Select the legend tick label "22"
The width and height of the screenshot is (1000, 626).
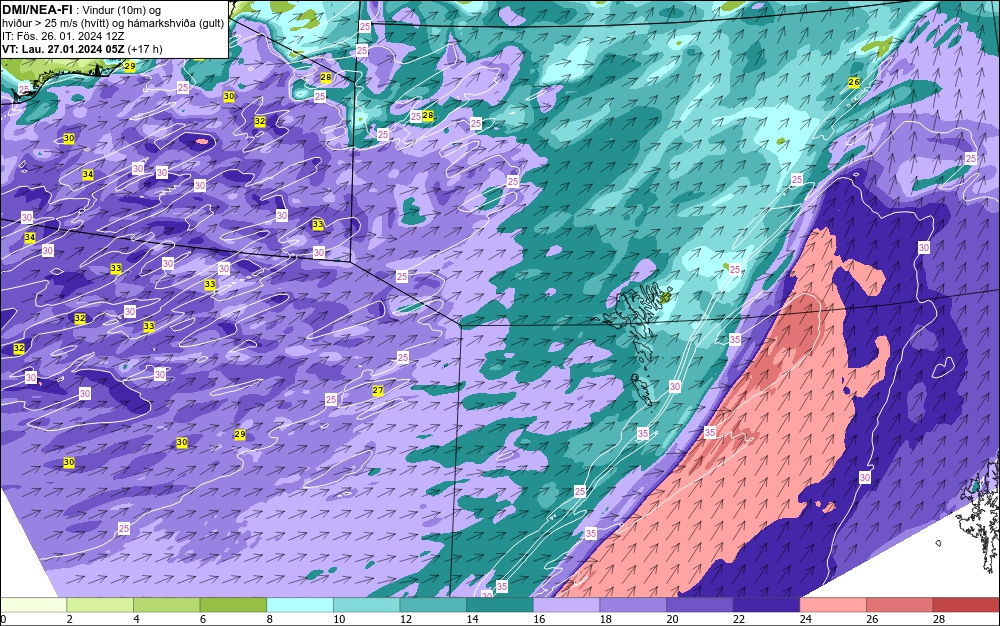tap(739, 619)
